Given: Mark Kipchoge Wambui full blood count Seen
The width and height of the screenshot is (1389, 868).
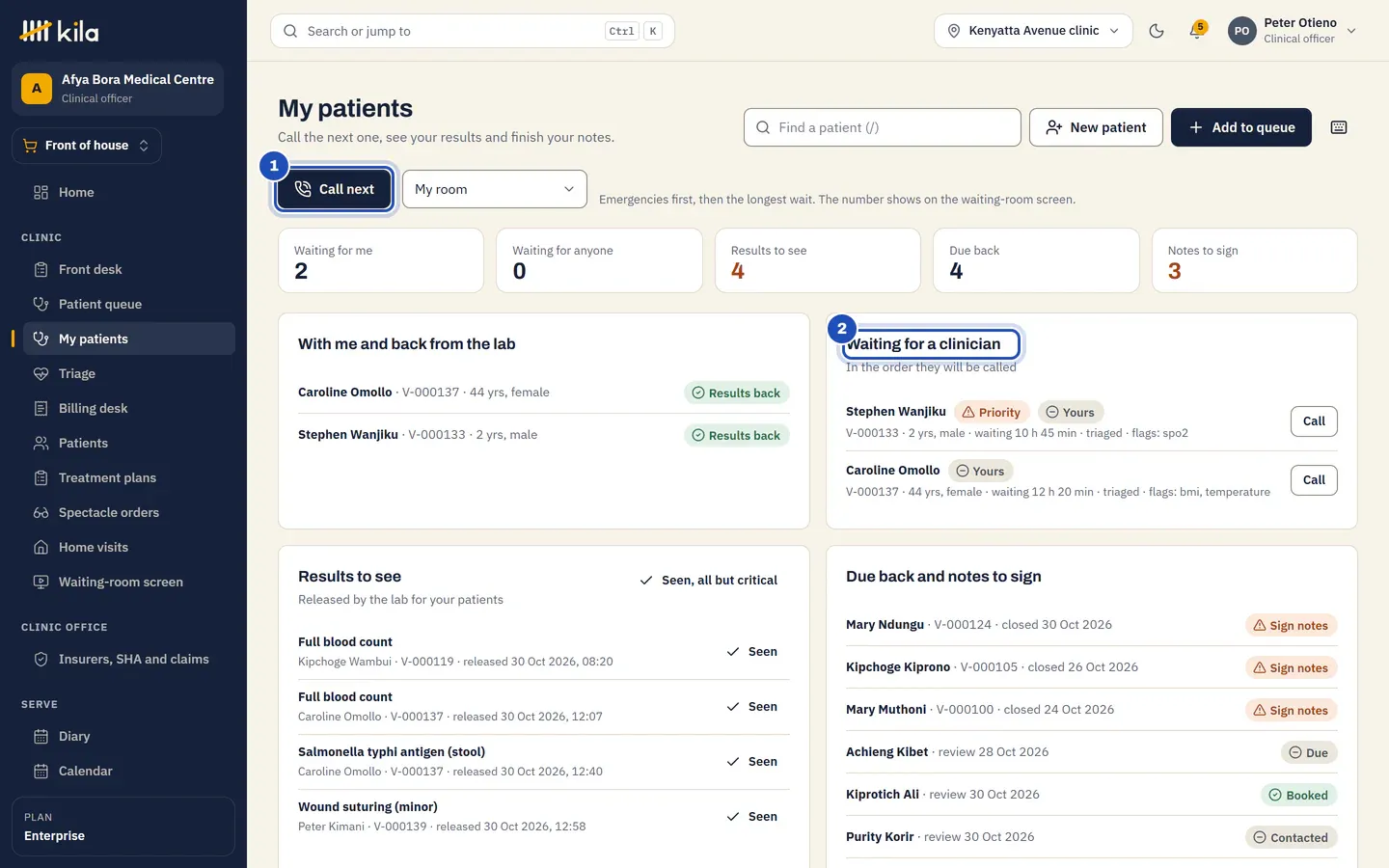Looking at the screenshot, I should (x=752, y=652).
